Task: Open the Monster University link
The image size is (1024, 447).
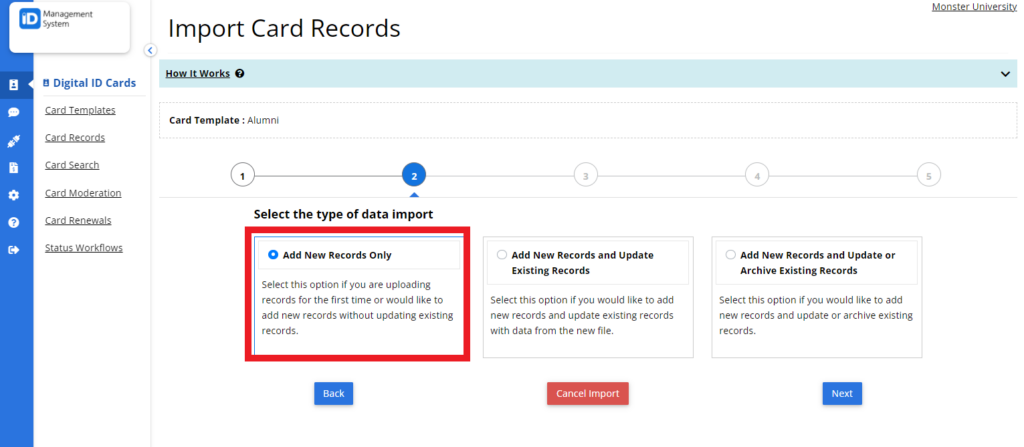Action: point(974,7)
